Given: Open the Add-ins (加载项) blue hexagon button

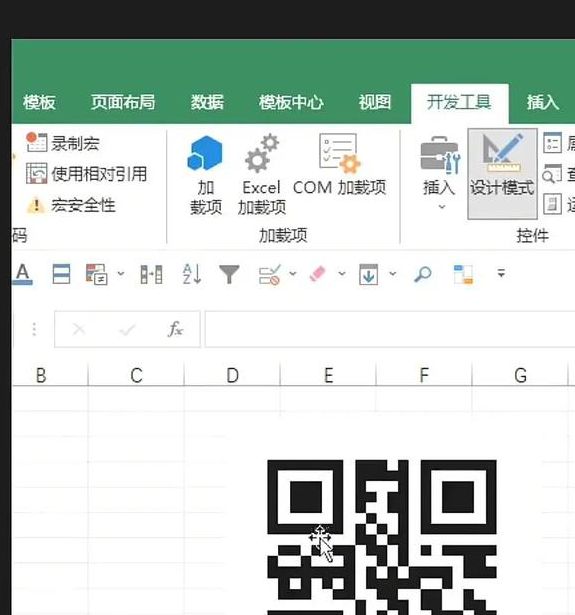Looking at the screenshot, I should pos(205,175).
